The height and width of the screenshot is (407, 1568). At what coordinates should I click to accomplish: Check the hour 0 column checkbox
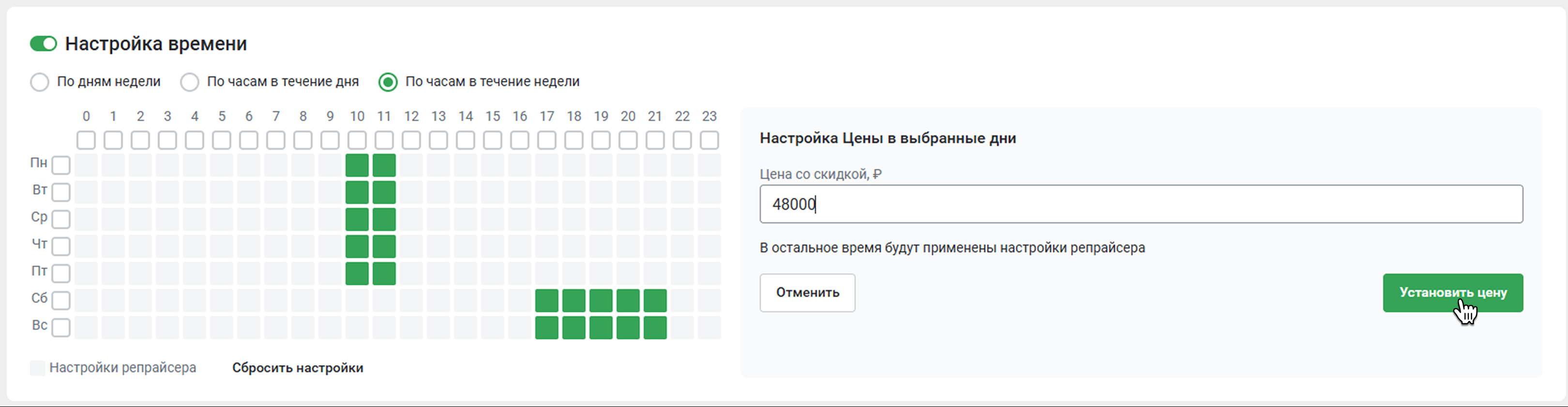87,141
